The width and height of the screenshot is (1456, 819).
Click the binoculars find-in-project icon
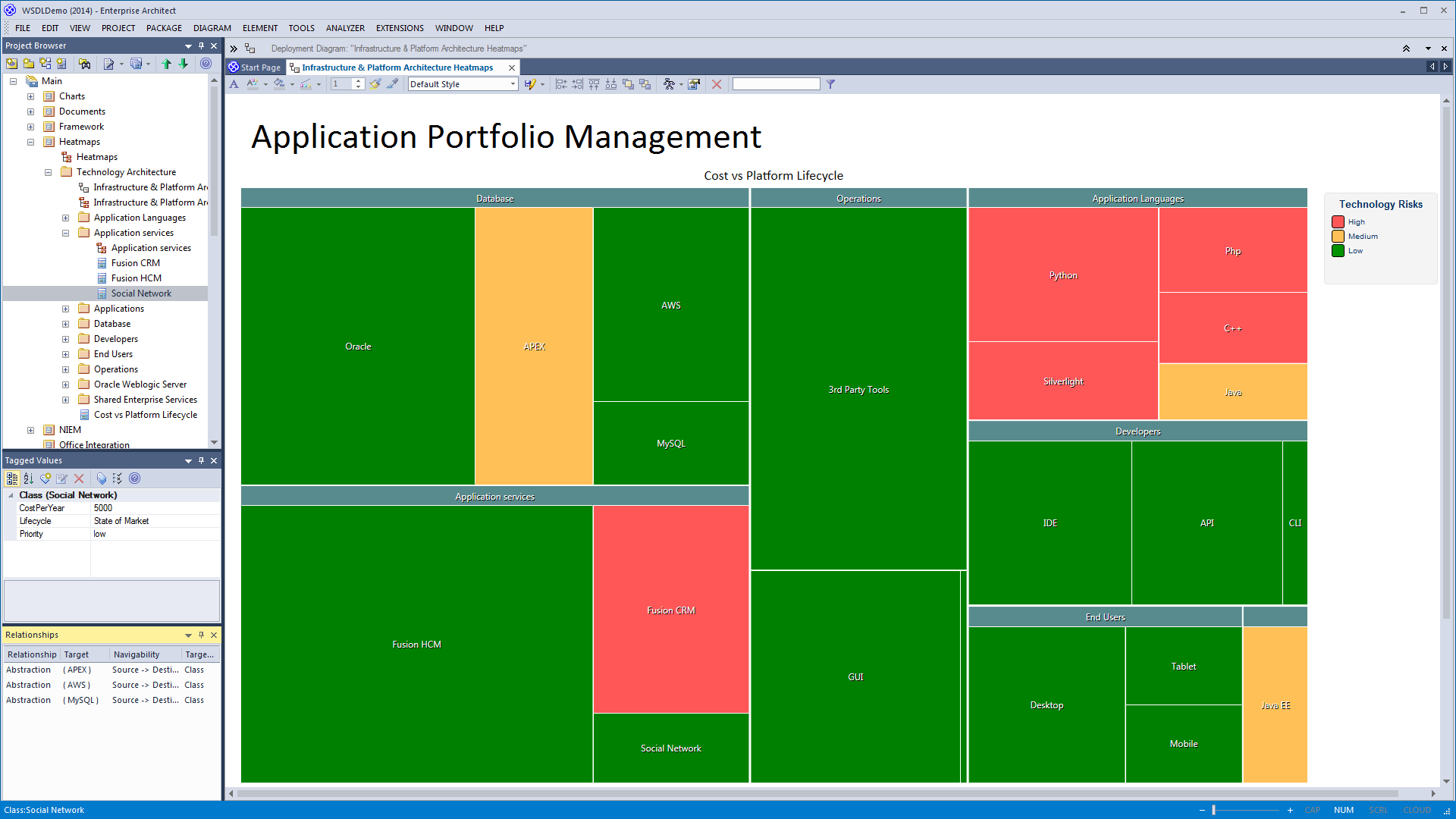(x=84, y=64)
